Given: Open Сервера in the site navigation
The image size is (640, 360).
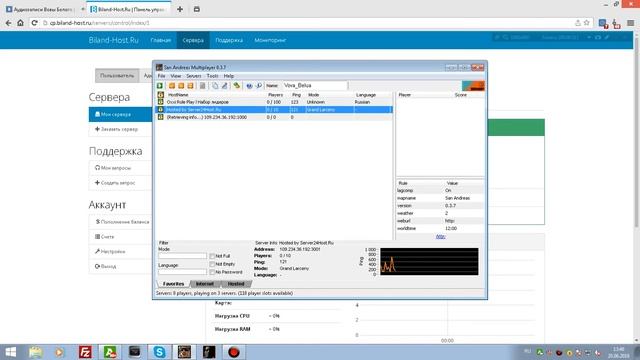Looking at the screenshot, I should [193, 40].
